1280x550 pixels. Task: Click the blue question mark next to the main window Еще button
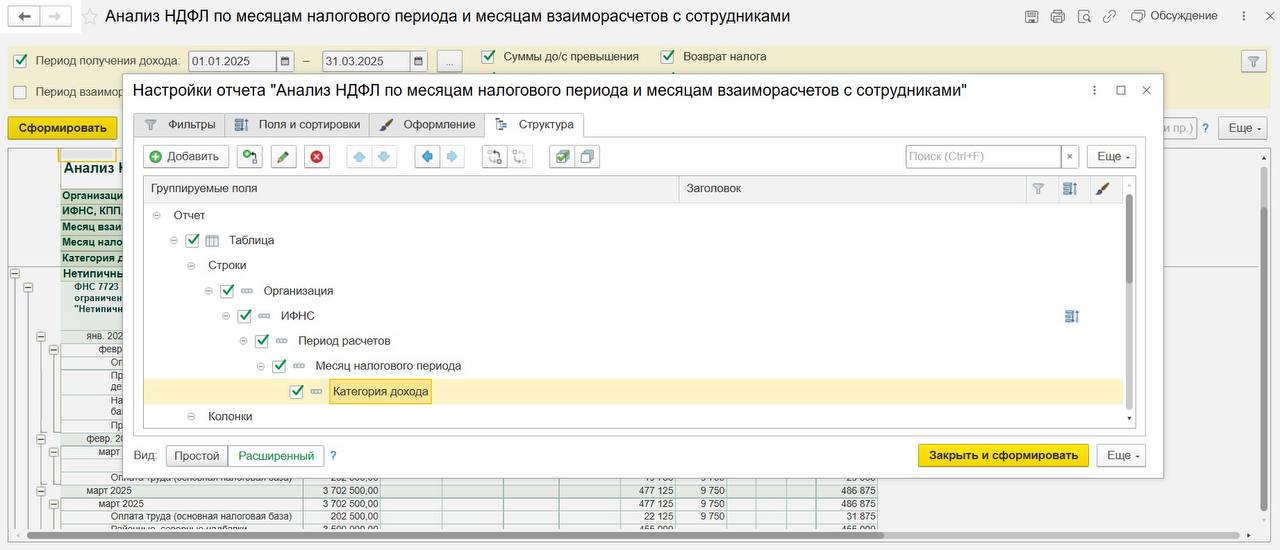(1206, 128)
